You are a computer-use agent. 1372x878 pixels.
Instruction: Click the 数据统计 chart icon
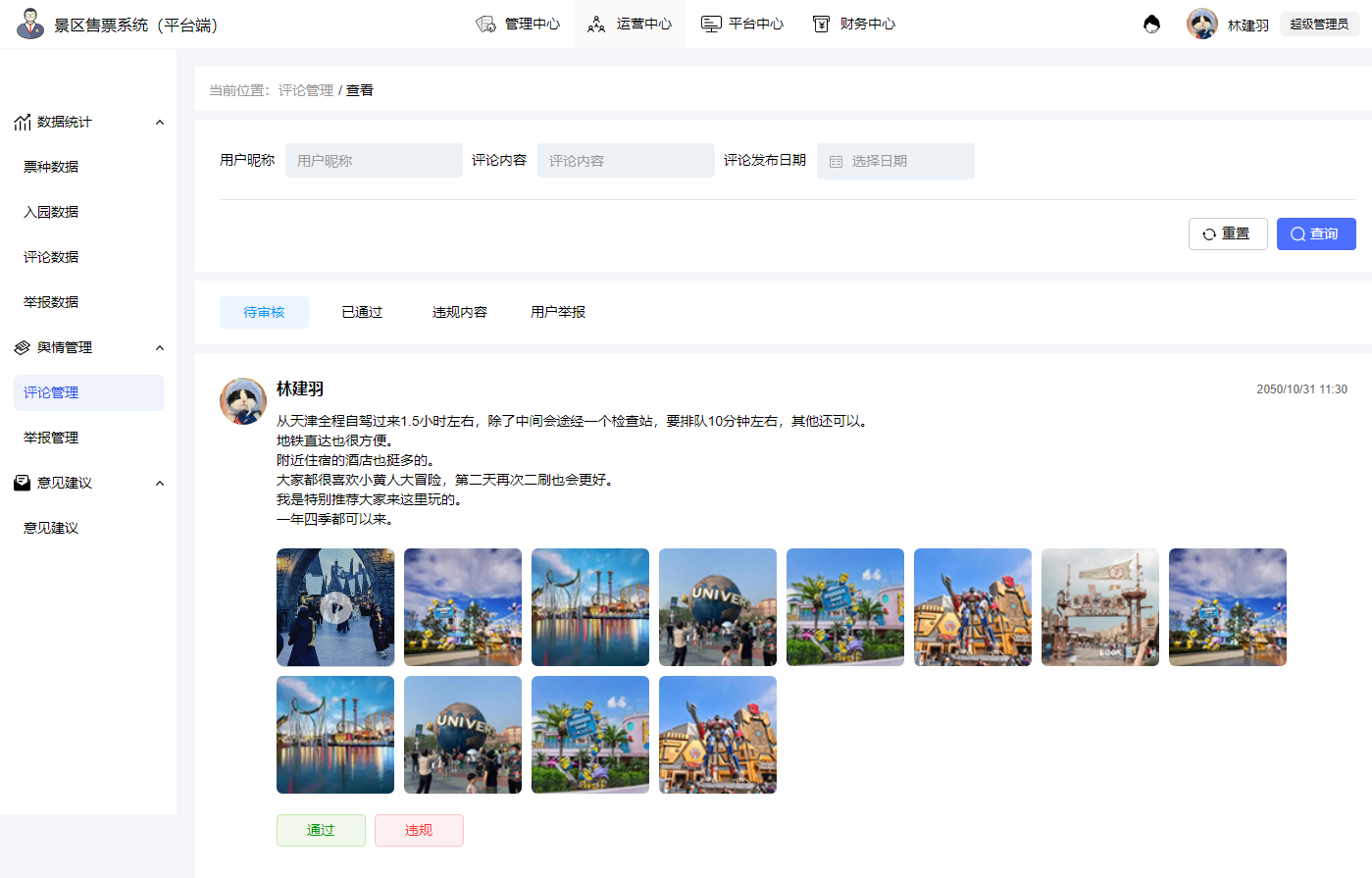23,122
